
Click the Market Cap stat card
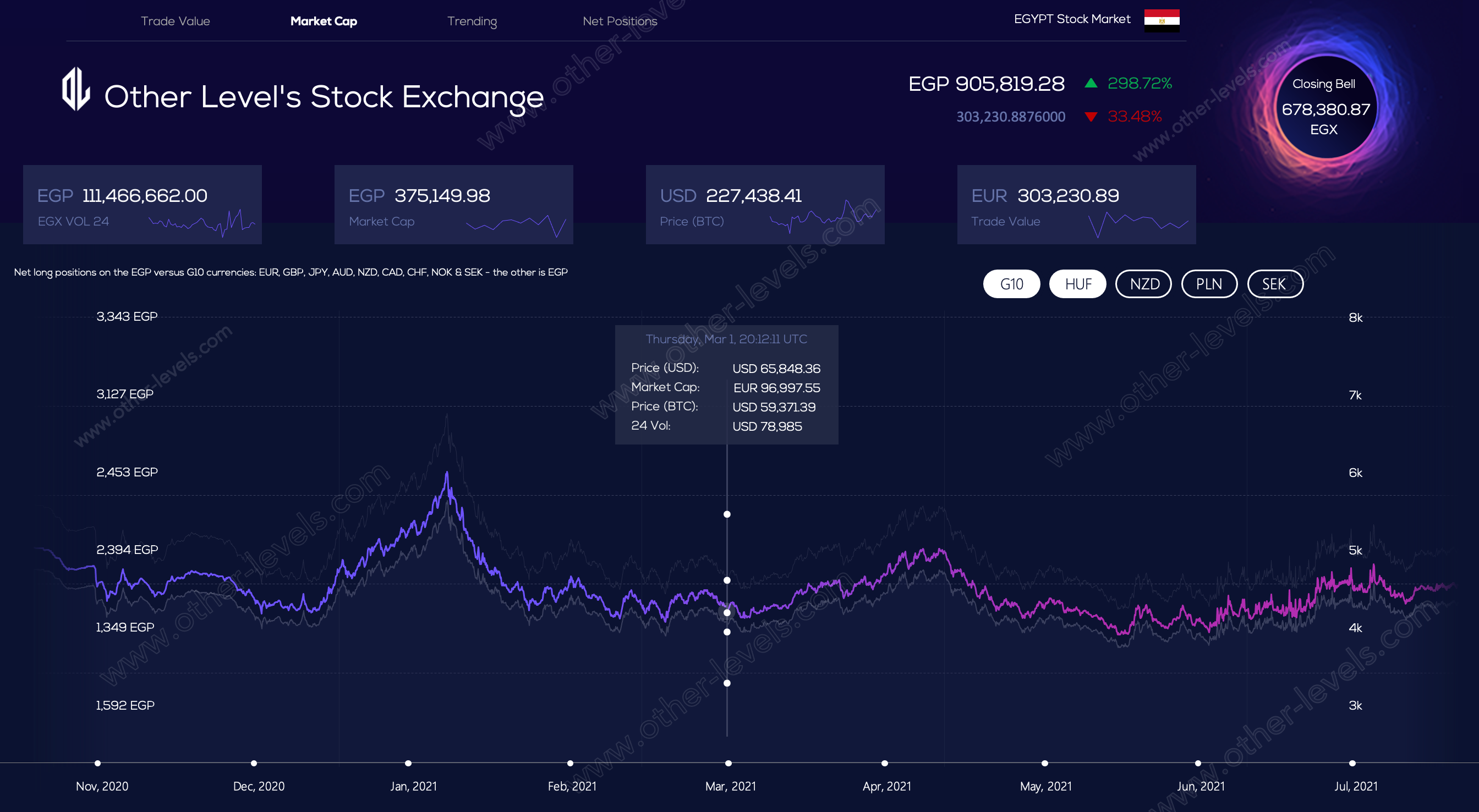point(453,204)
